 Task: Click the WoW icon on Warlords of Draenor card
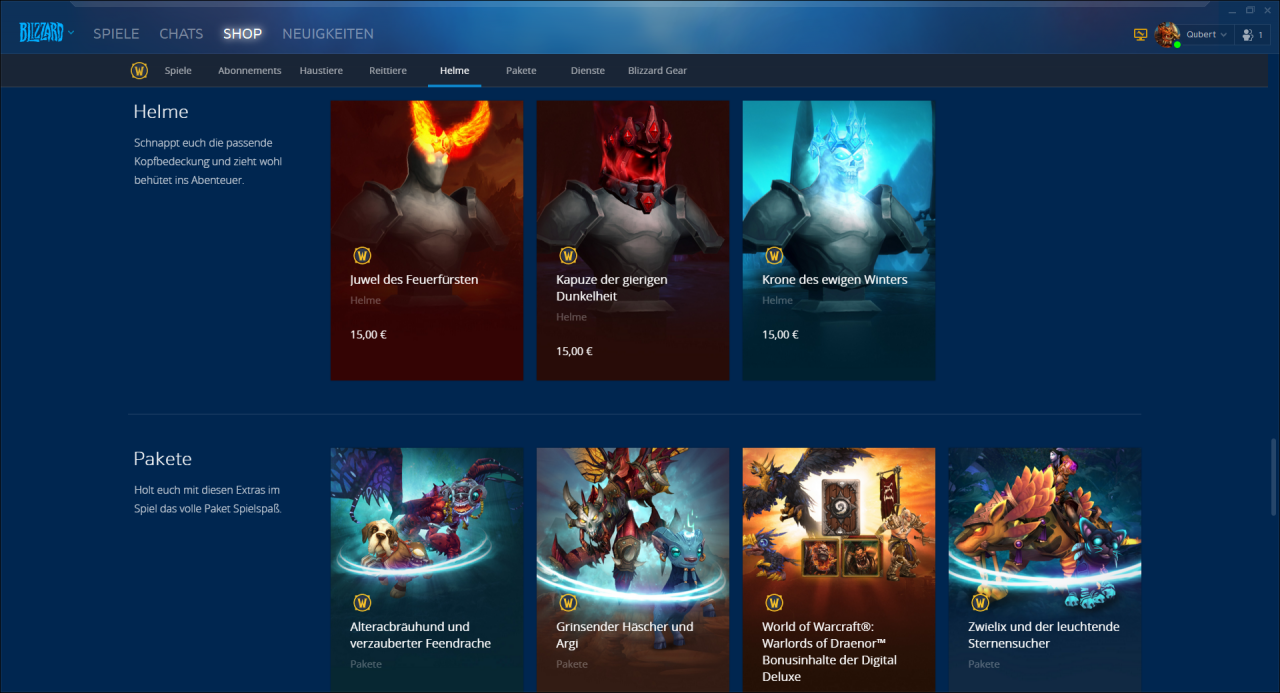(774, 602)
